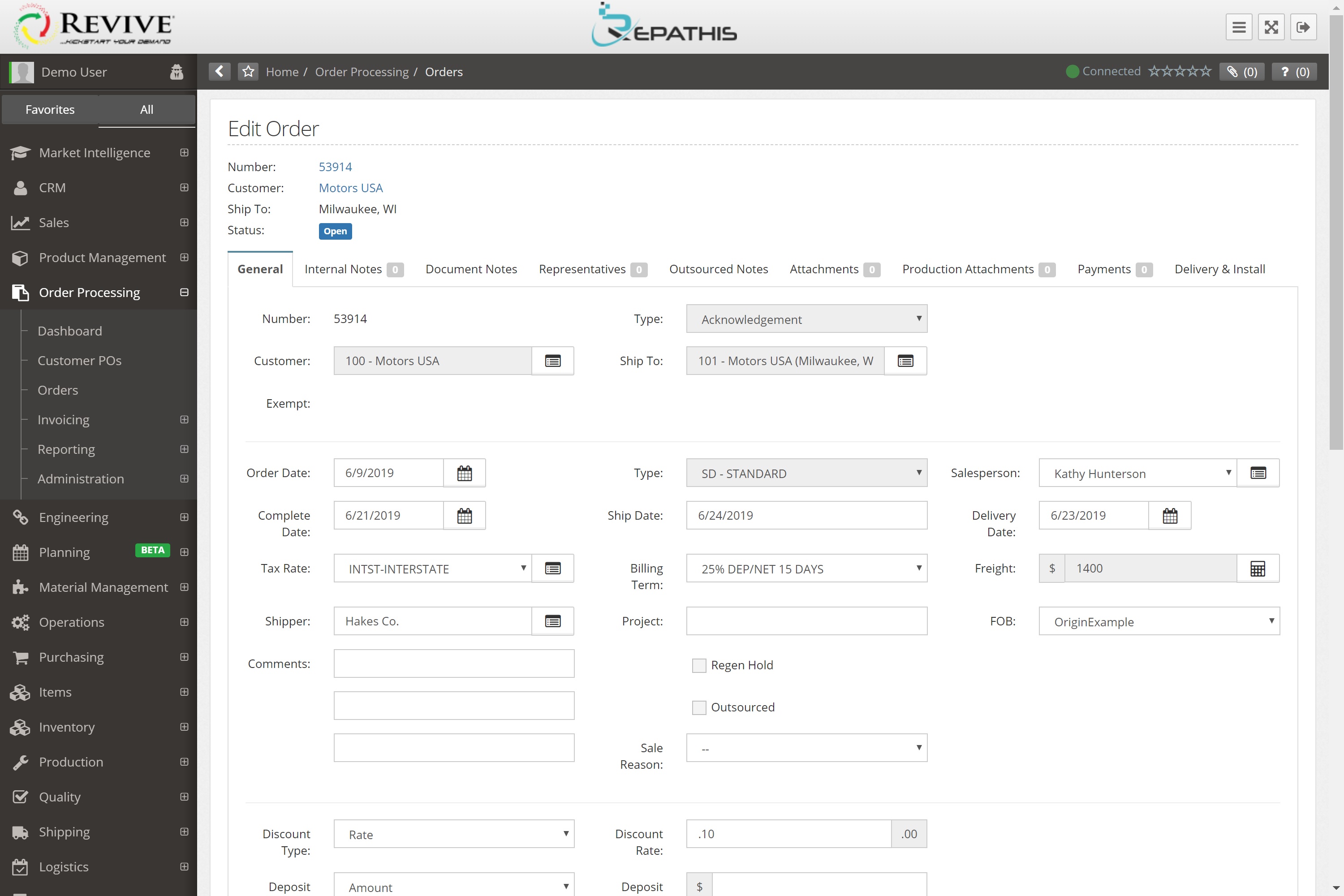The height and width of the screenshot is (896, 1344).
Task: Click the logout exit icon
Action: click(1303, 27)
